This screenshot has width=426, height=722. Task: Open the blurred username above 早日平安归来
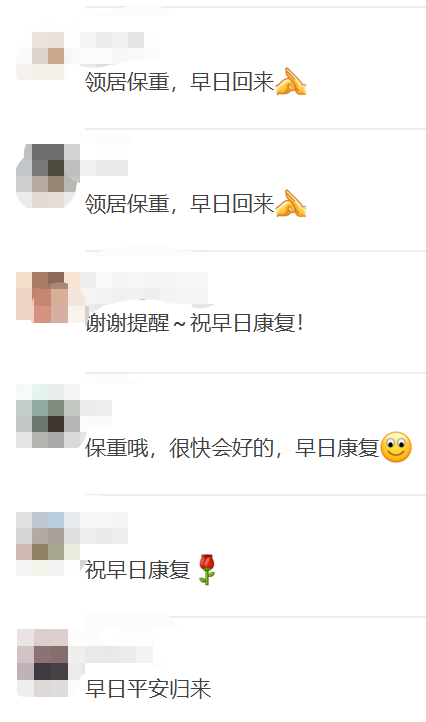(x=117, y=654)
